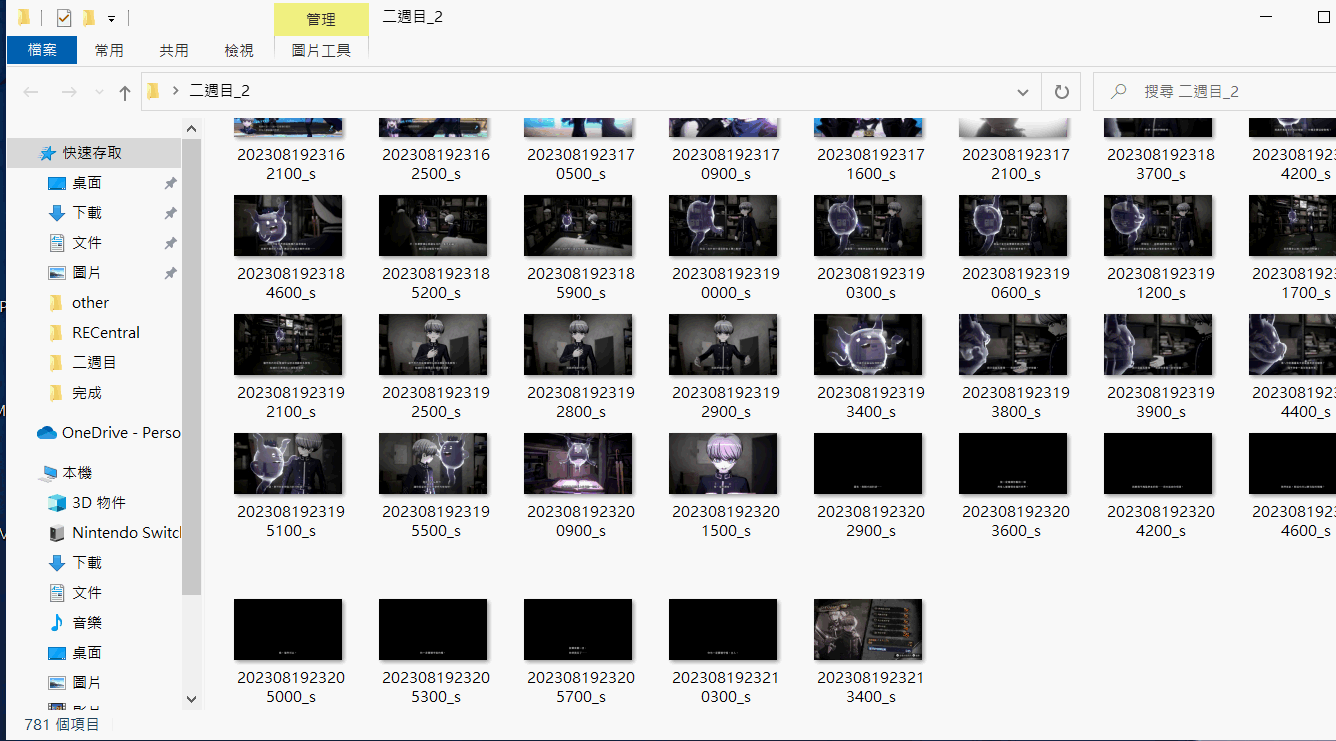Click file name 2023081923190600_s
The width and height of the screenshot is (1336, 741).
tap(1016, 283)
